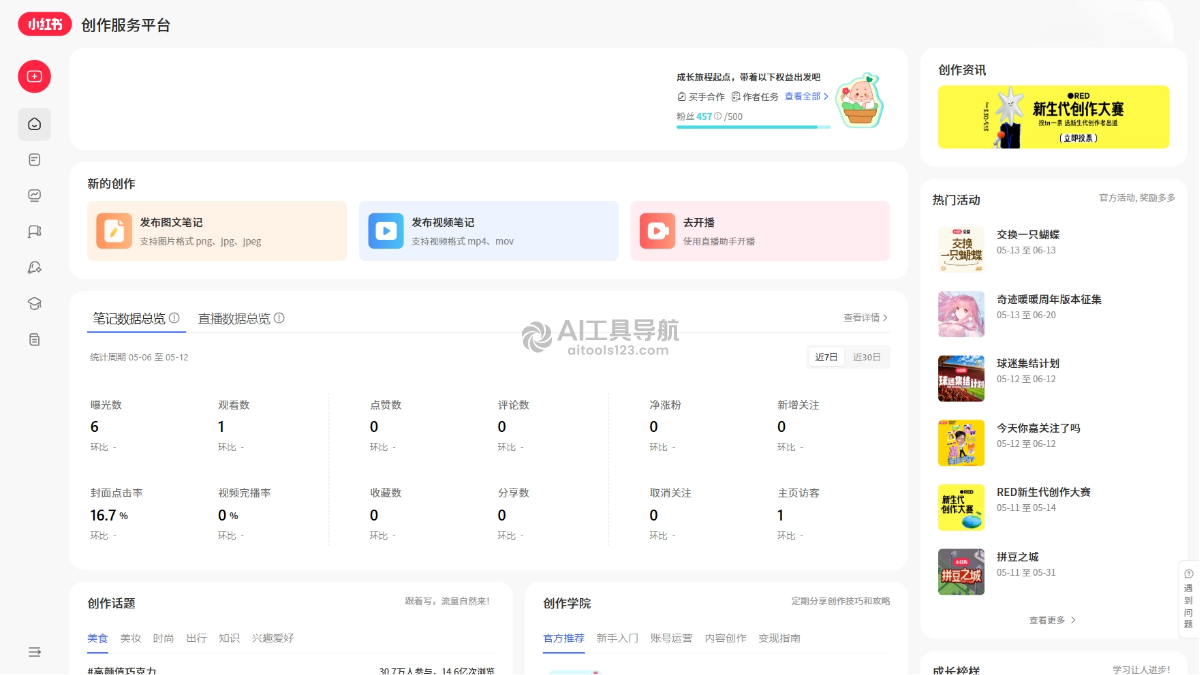Click the 小红书 logo
The height and width of the screenshot is (675, 1200).
(45, 25)
